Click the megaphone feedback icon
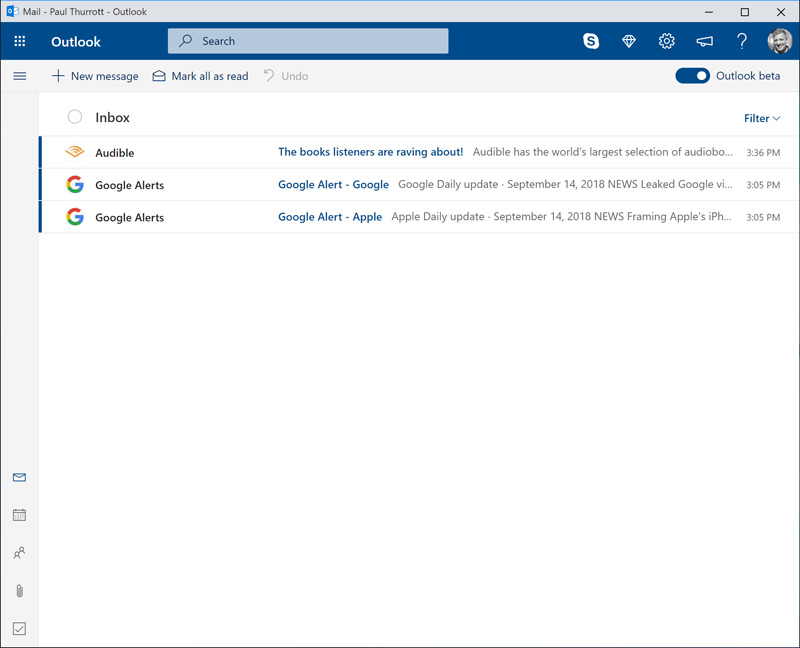The width and height of the screenshot is (800, 648). pyautogui.click(x=705, y=41)
